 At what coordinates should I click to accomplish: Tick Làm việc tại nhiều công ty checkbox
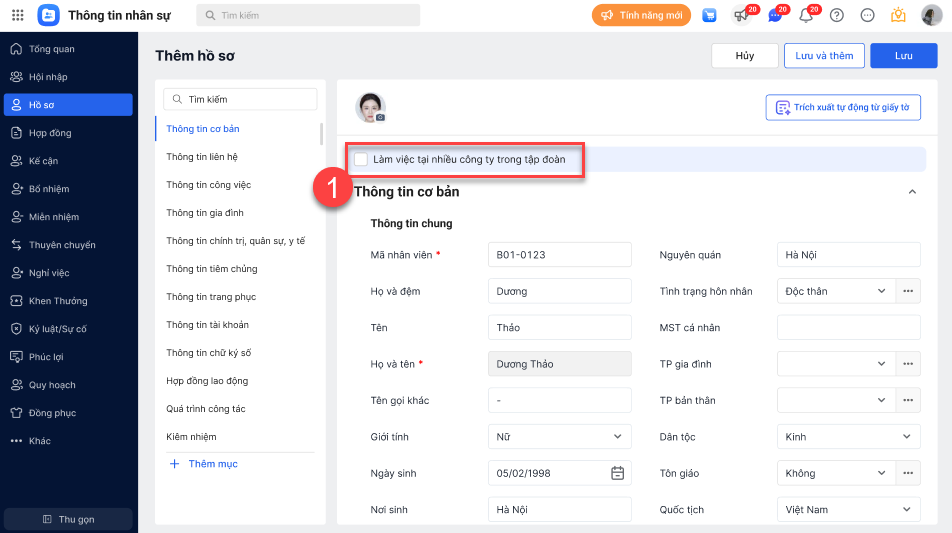click(x=361, y=159)
